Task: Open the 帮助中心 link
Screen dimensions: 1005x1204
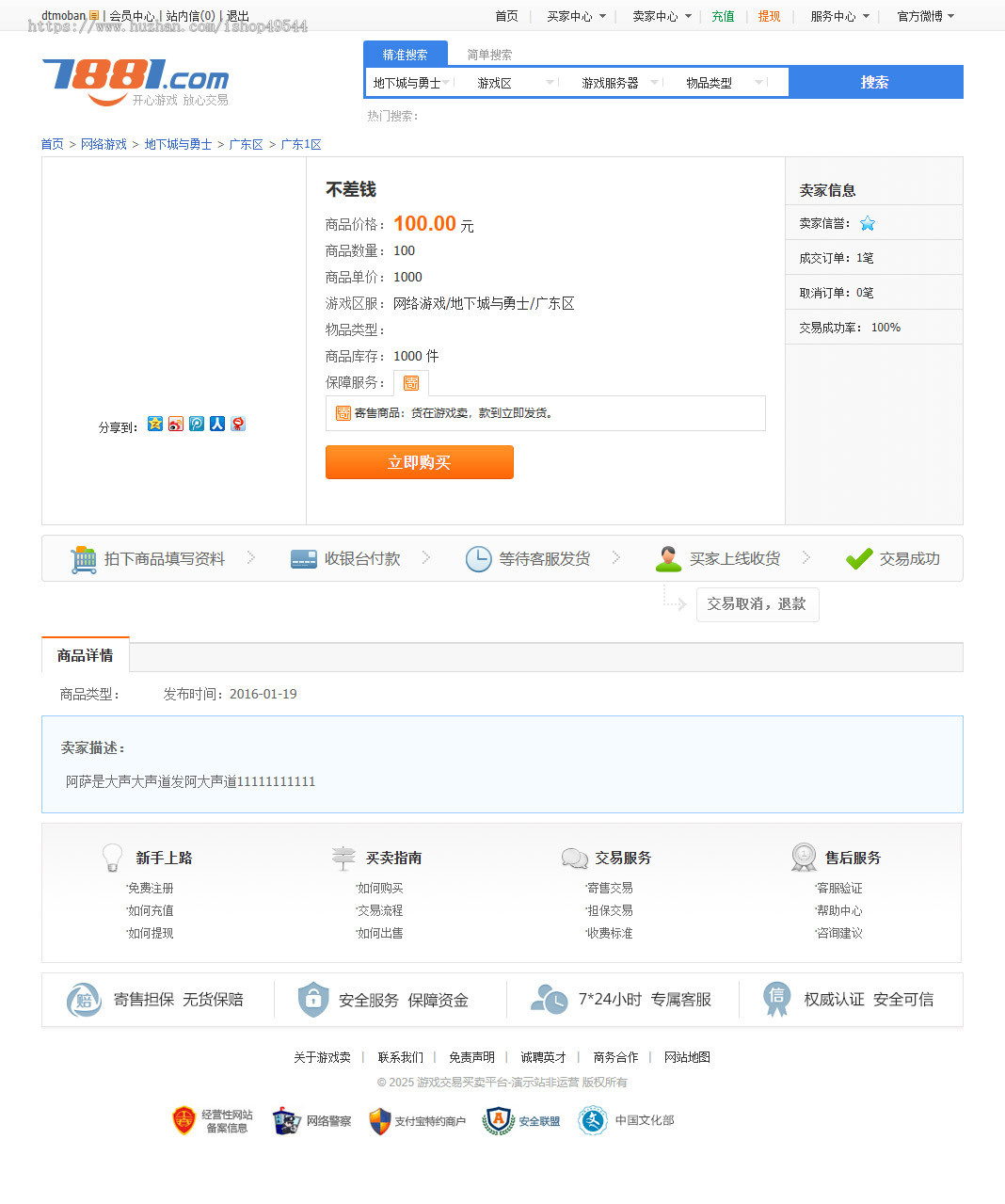Action: [839, 910]
